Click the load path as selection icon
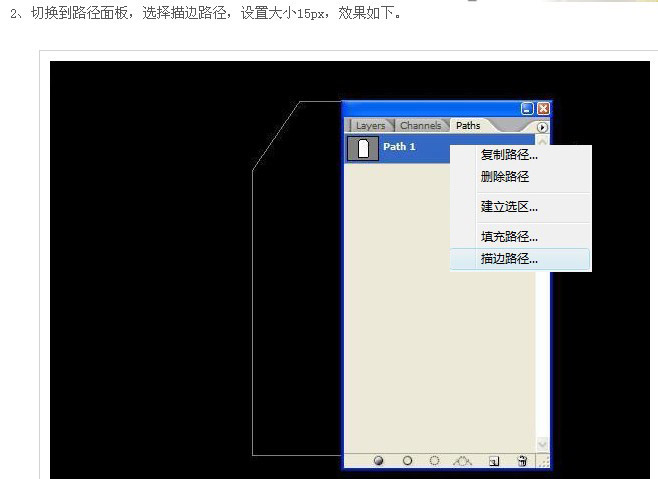658x479 pixels. [x=435, y=461]
